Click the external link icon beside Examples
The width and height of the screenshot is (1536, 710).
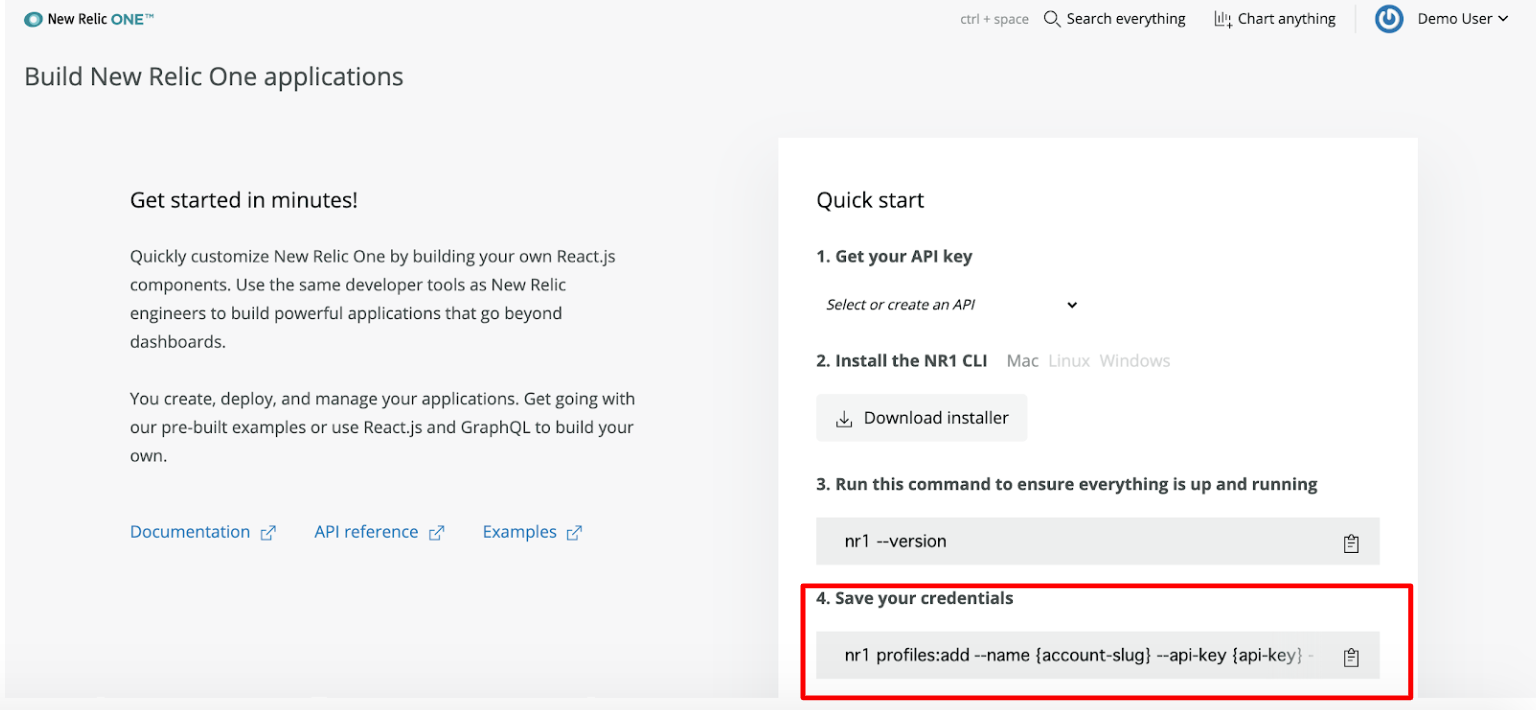pyautogui.click(x=574, y=533)
